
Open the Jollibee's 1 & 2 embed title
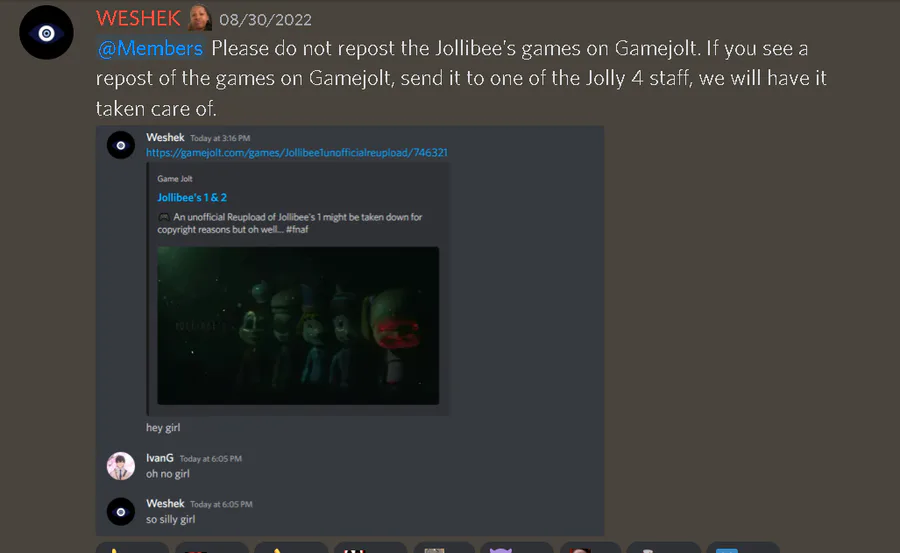192,198
